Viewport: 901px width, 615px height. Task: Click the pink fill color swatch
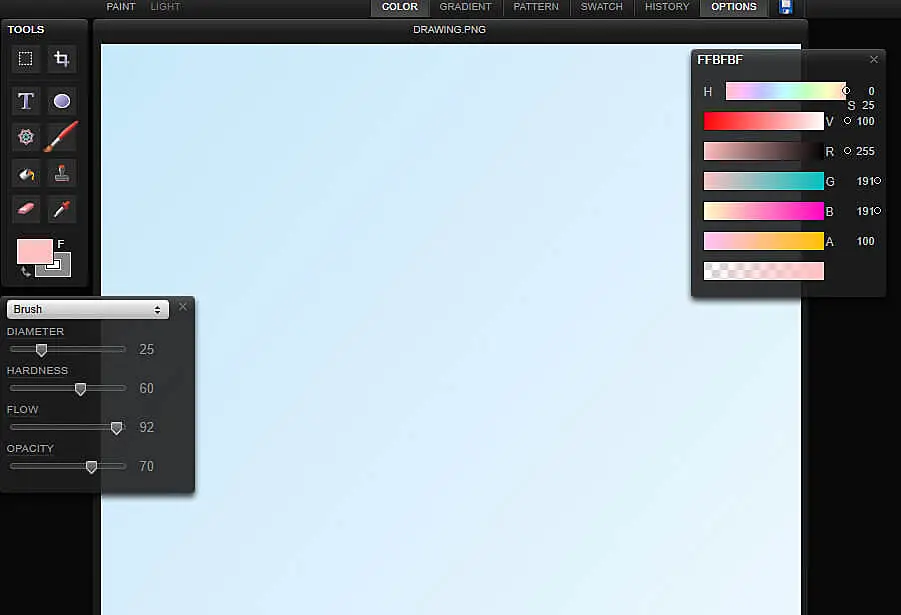click(34, 251)
